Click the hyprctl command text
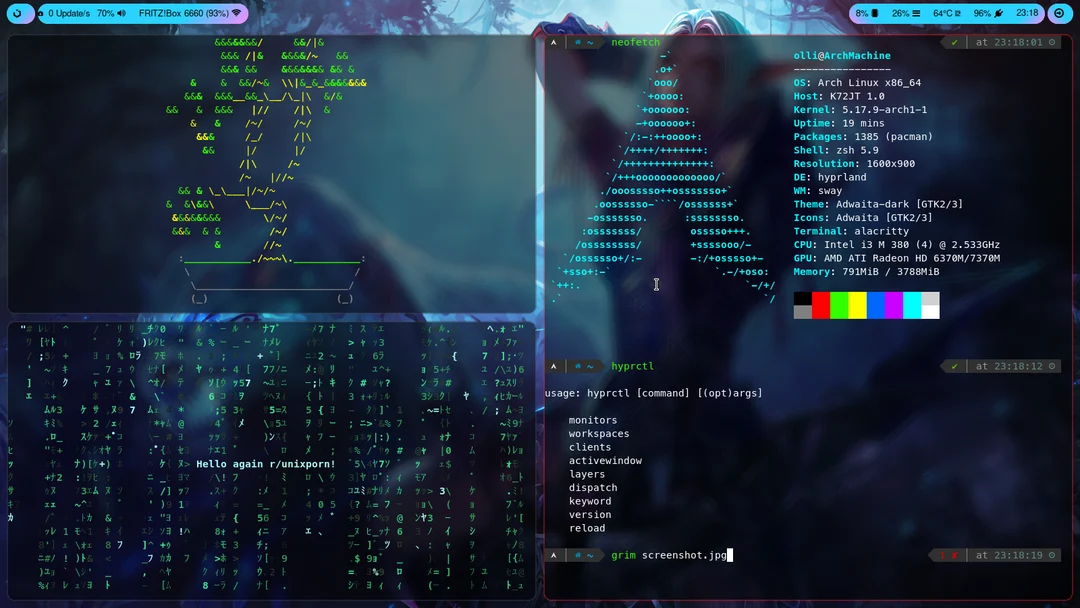 [632, 366]
